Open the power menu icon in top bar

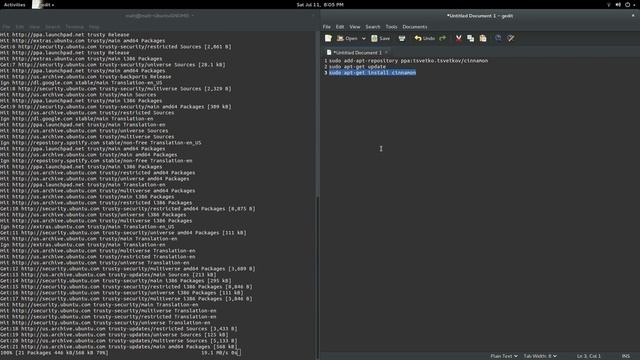click(x=628, y=5)
